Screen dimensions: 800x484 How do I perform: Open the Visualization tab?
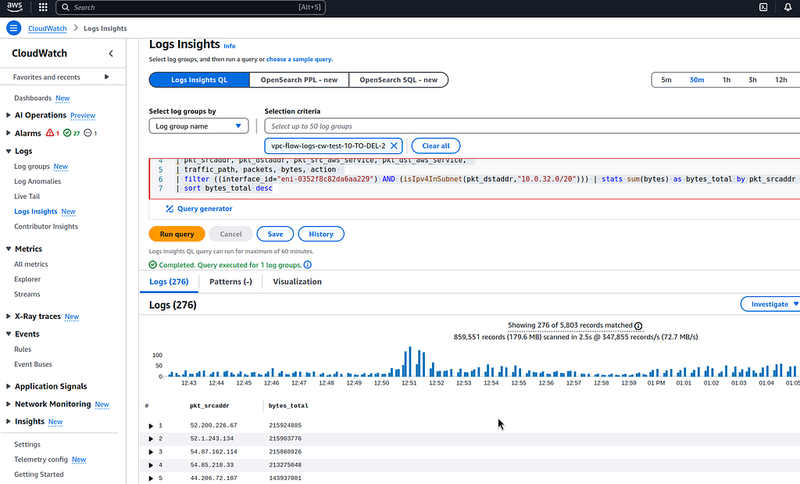297,282
